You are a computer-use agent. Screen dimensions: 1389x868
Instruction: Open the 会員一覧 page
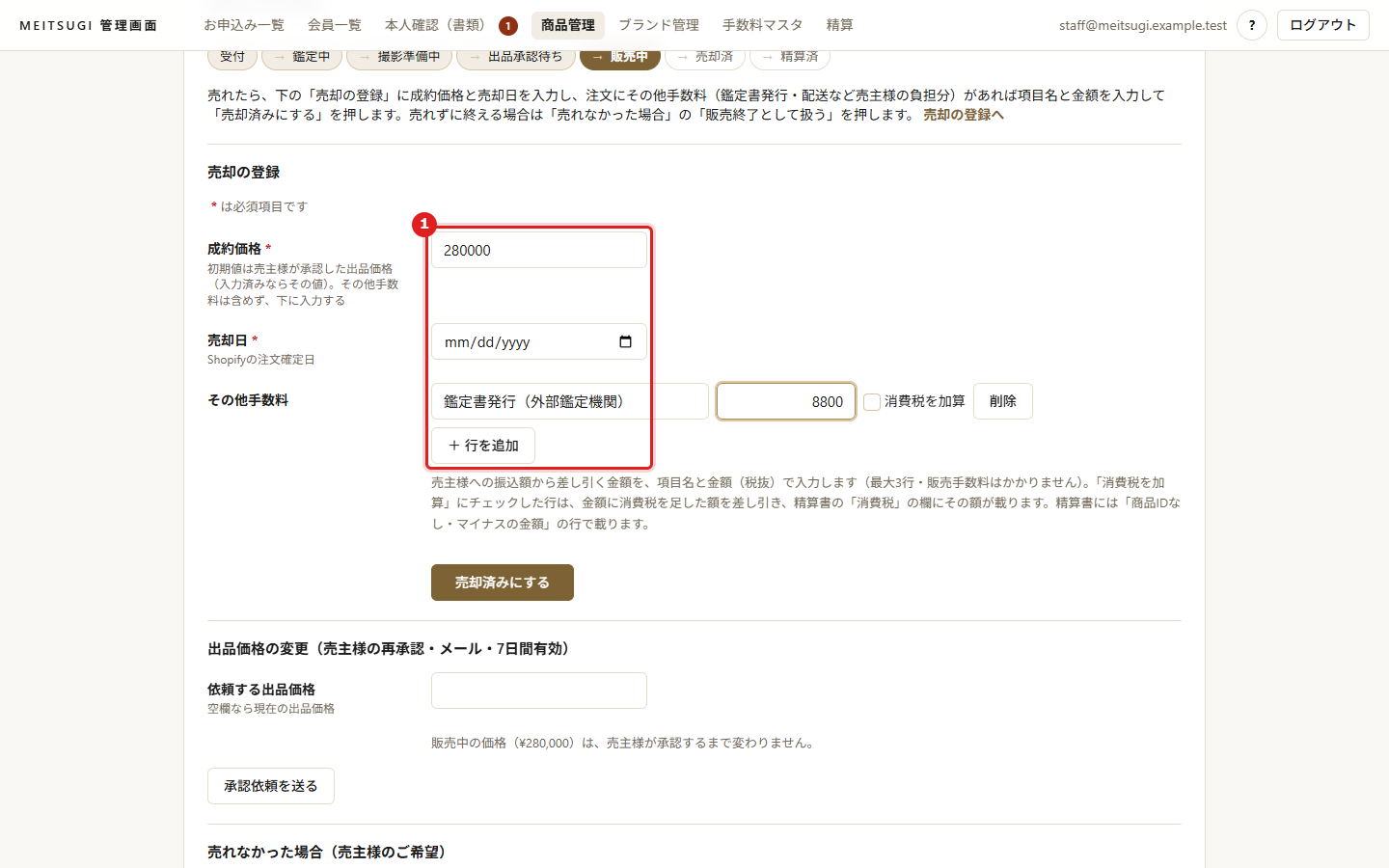pyautogui.click(x=335, y=25)
